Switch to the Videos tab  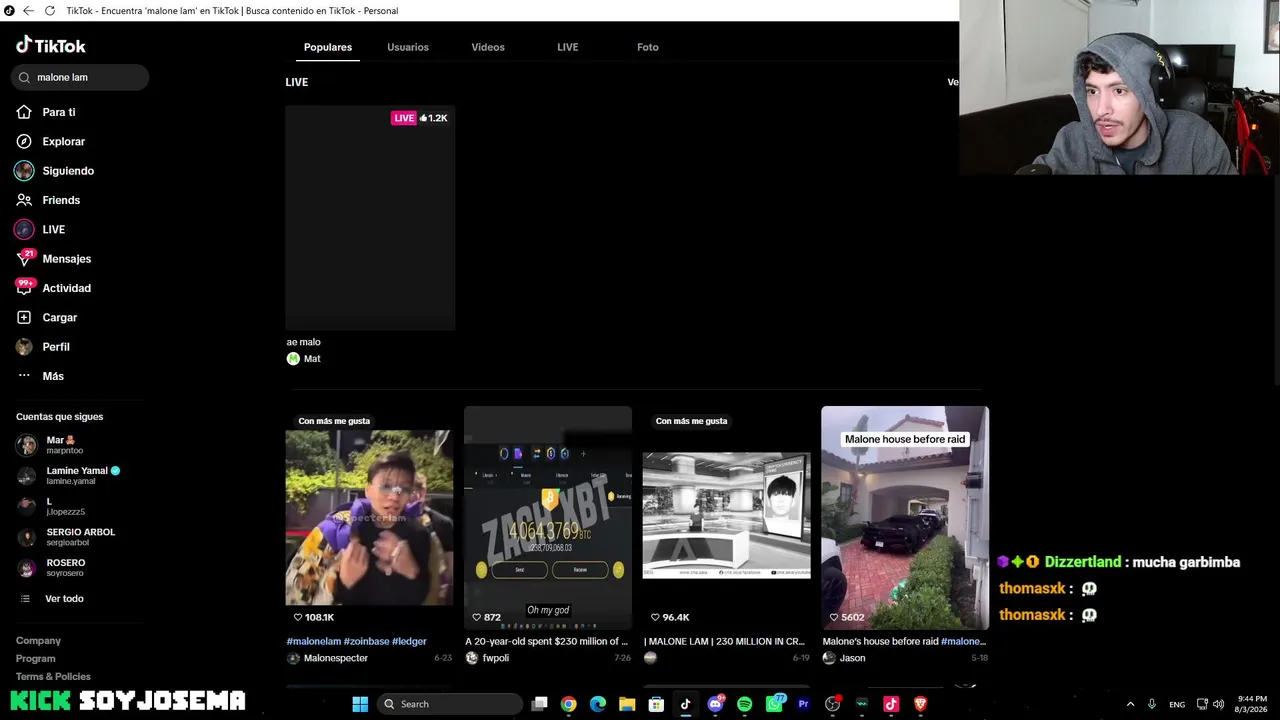[488, 47]
